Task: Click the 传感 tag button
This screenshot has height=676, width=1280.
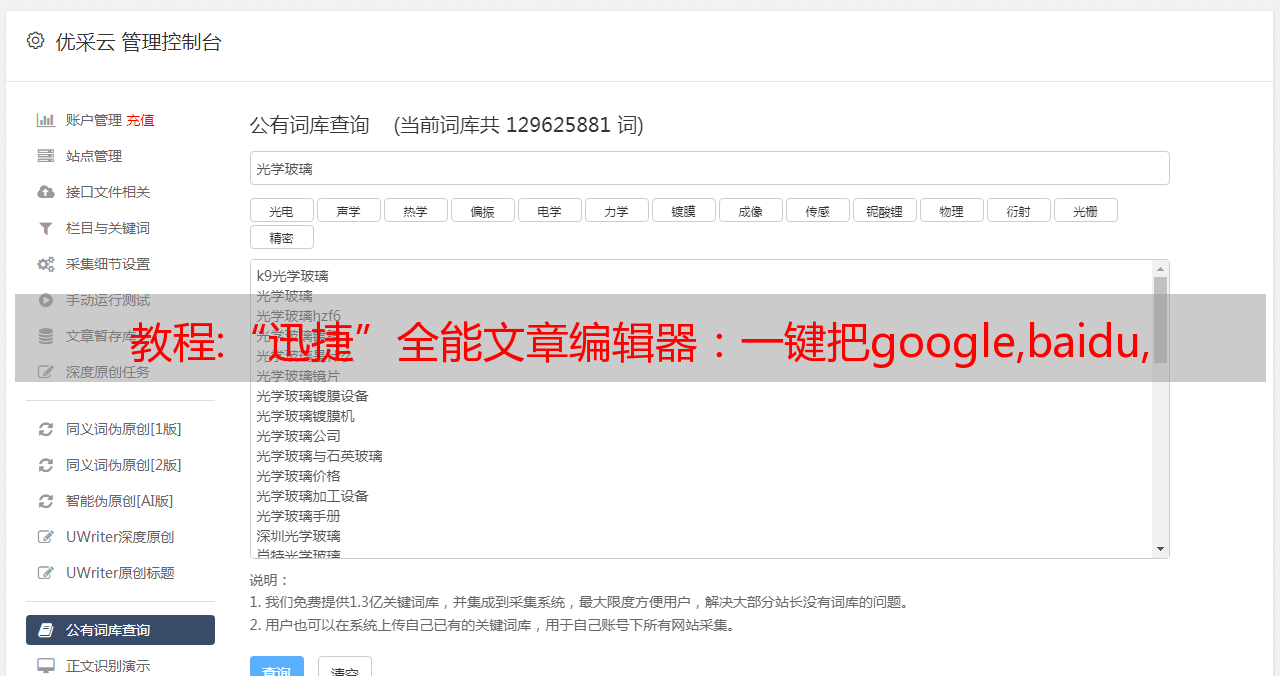Action: click(x=817, y=210)
